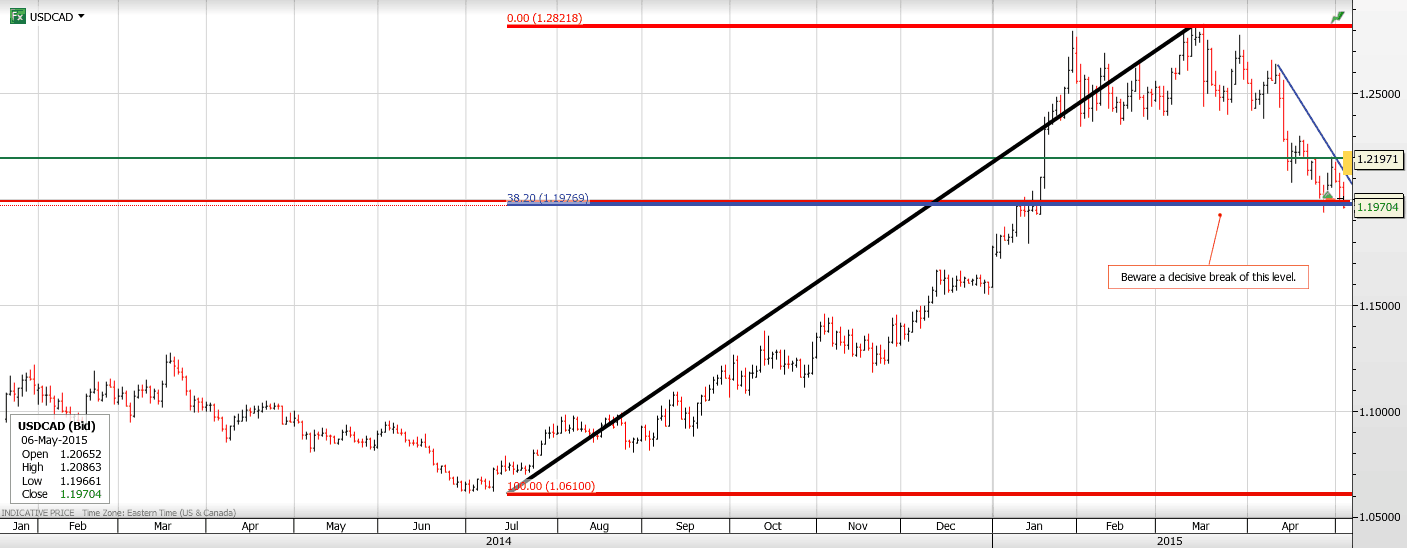Click the 1.21971 price label

[1379, 160]
